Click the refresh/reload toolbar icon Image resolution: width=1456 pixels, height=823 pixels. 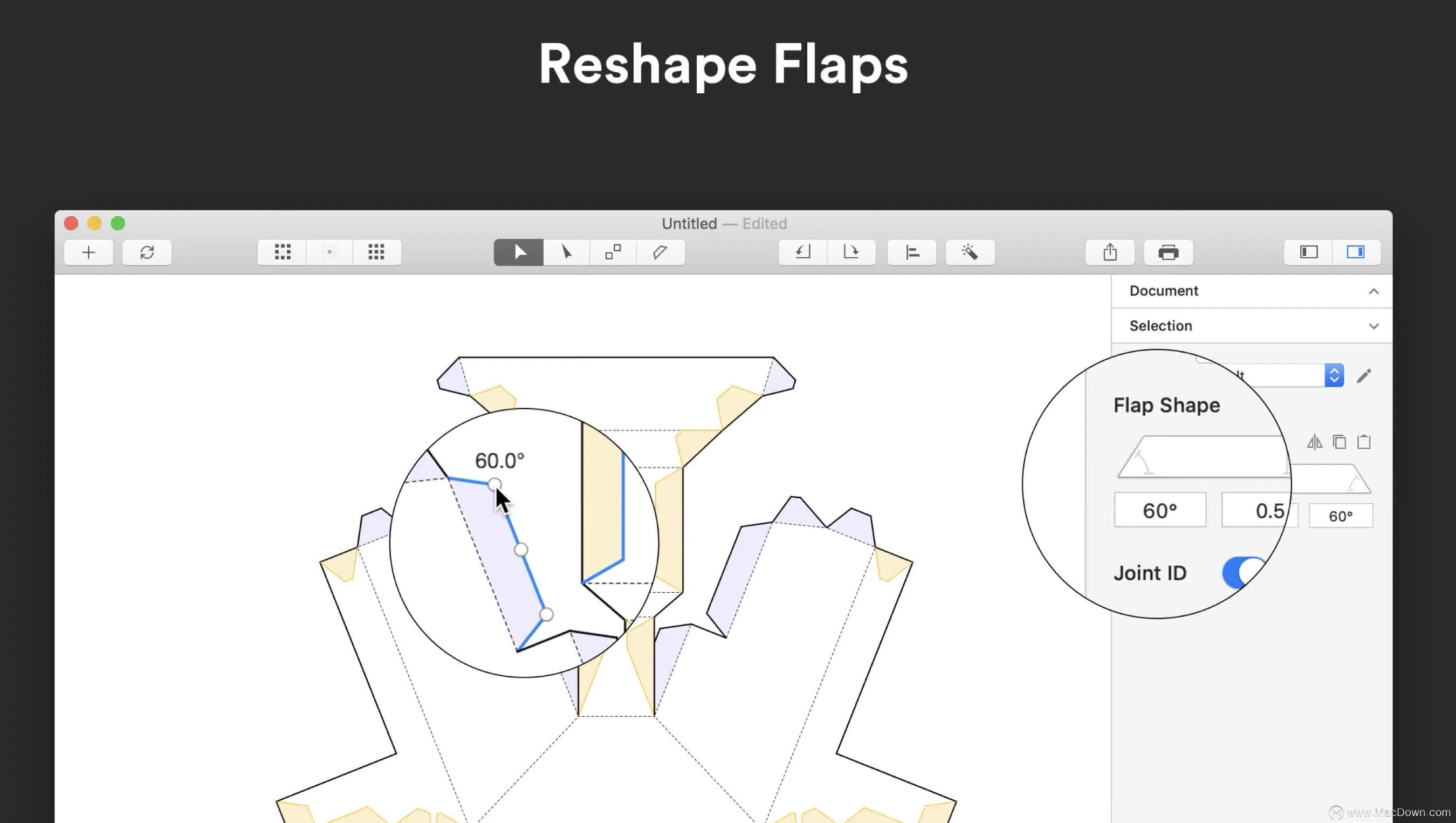(147, 252)
